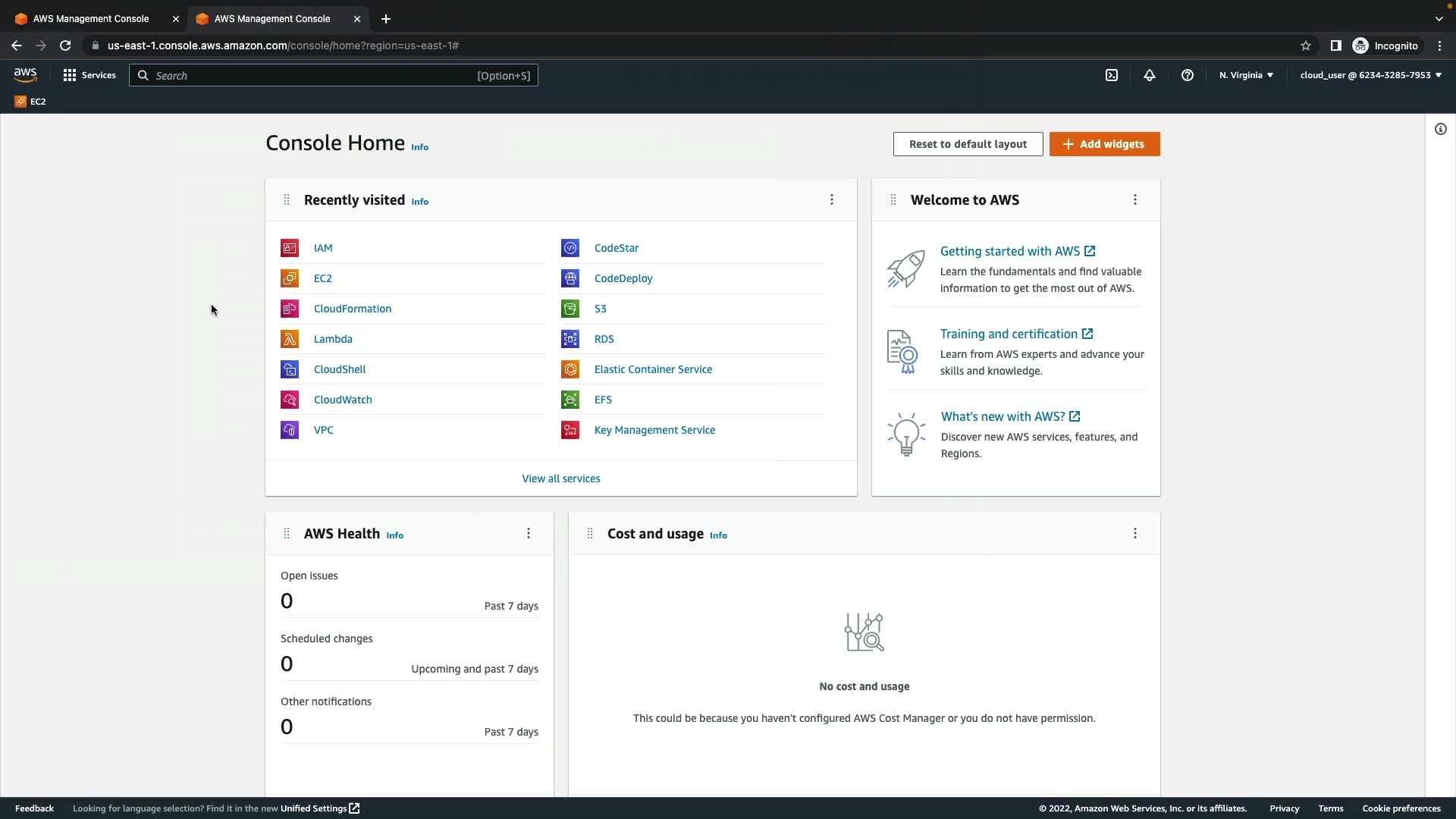Click the help question mark icon

[1188, 75]
